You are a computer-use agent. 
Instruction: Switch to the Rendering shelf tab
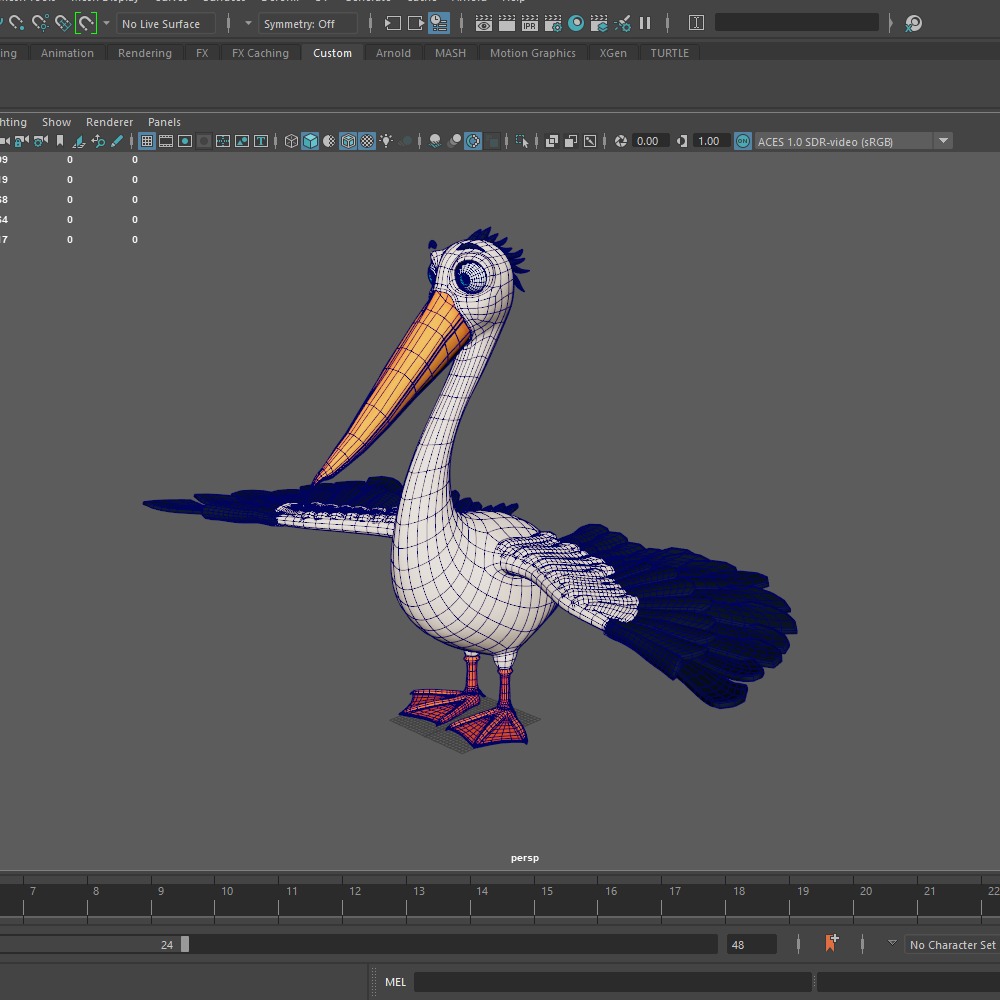[x=145, y=53]
